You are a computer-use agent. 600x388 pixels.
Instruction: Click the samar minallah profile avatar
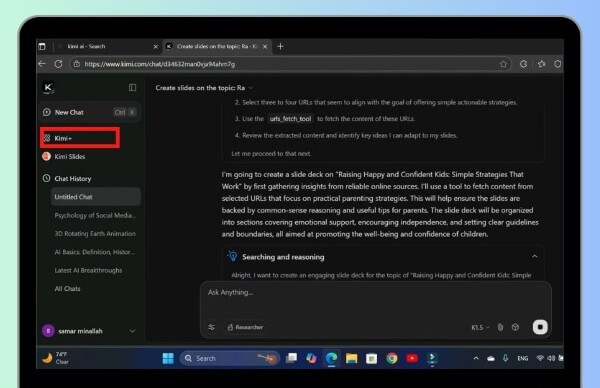(x=48, y=331)
